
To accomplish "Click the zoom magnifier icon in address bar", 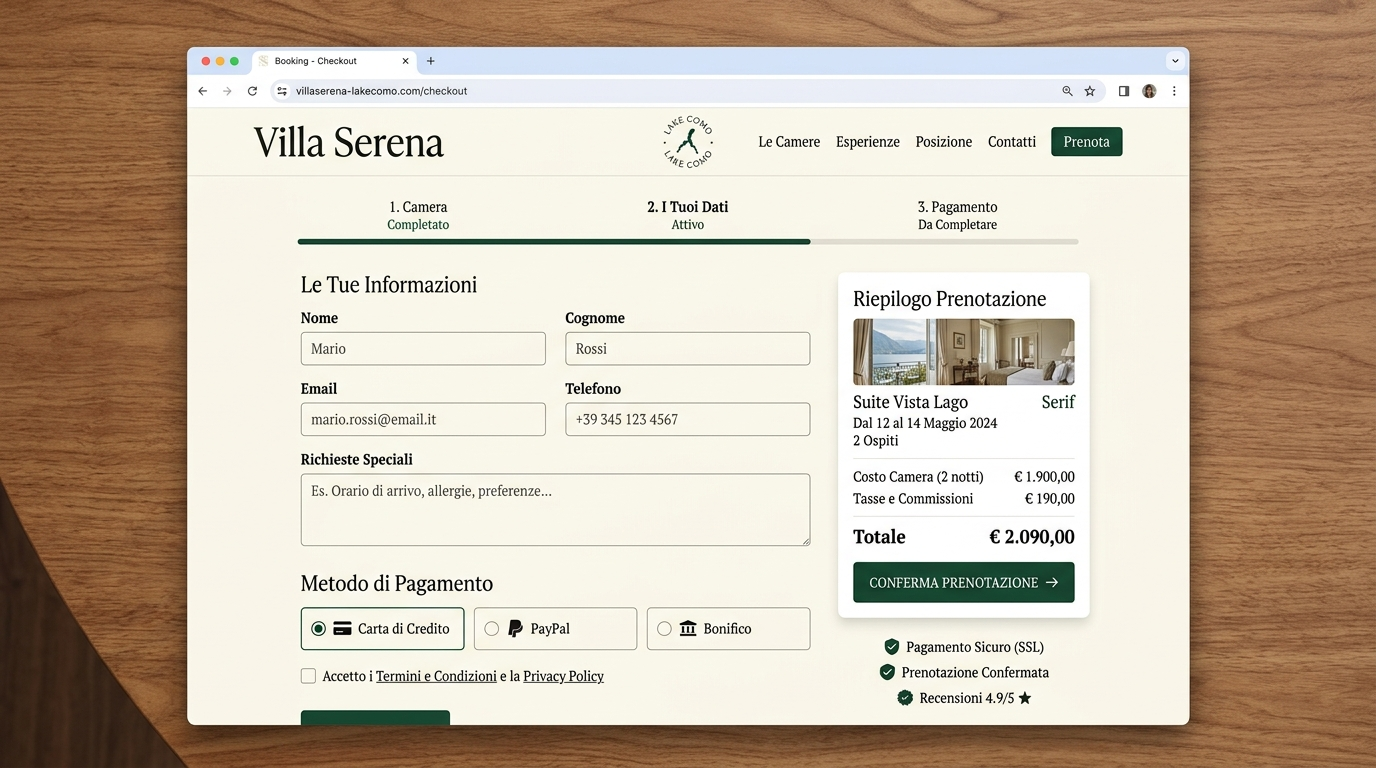I will 1067,91.
